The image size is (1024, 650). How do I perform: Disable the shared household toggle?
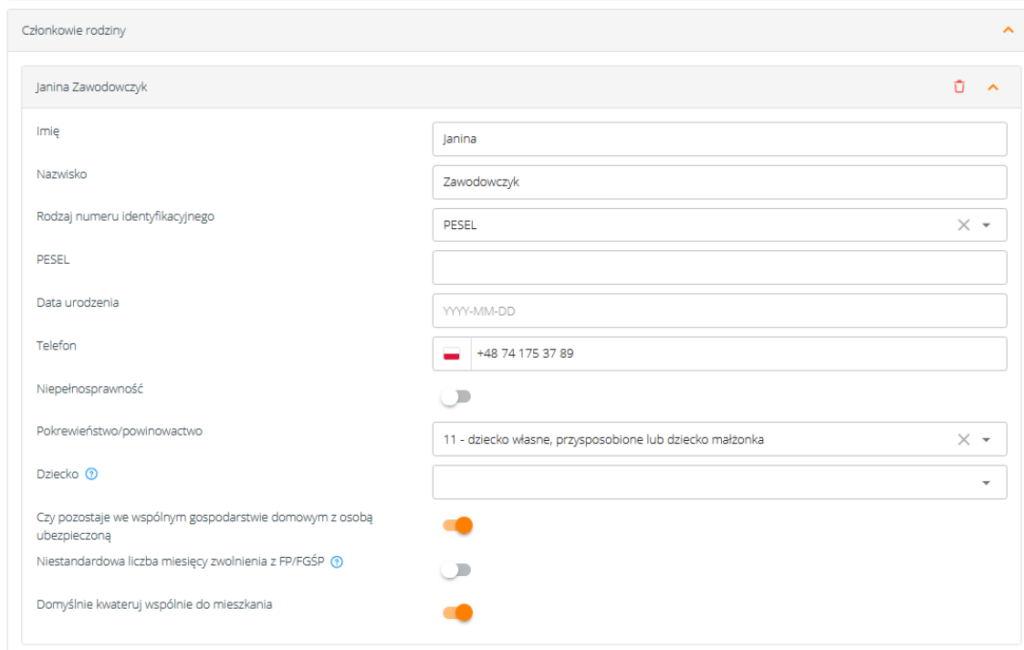pos(457,525)
